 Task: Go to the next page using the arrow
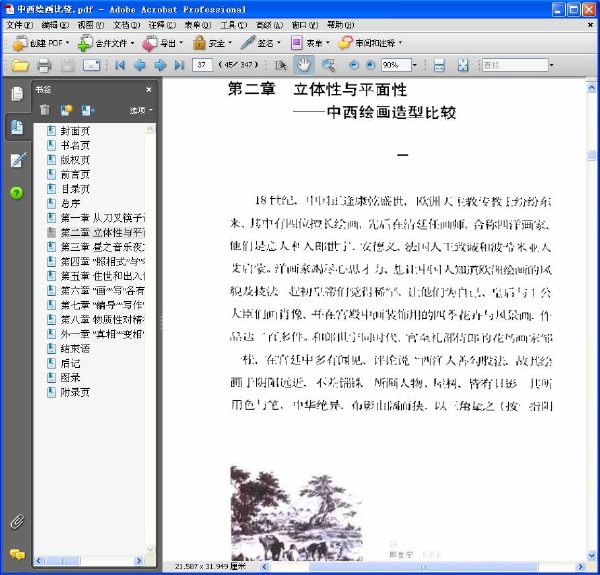click(160, 65)
